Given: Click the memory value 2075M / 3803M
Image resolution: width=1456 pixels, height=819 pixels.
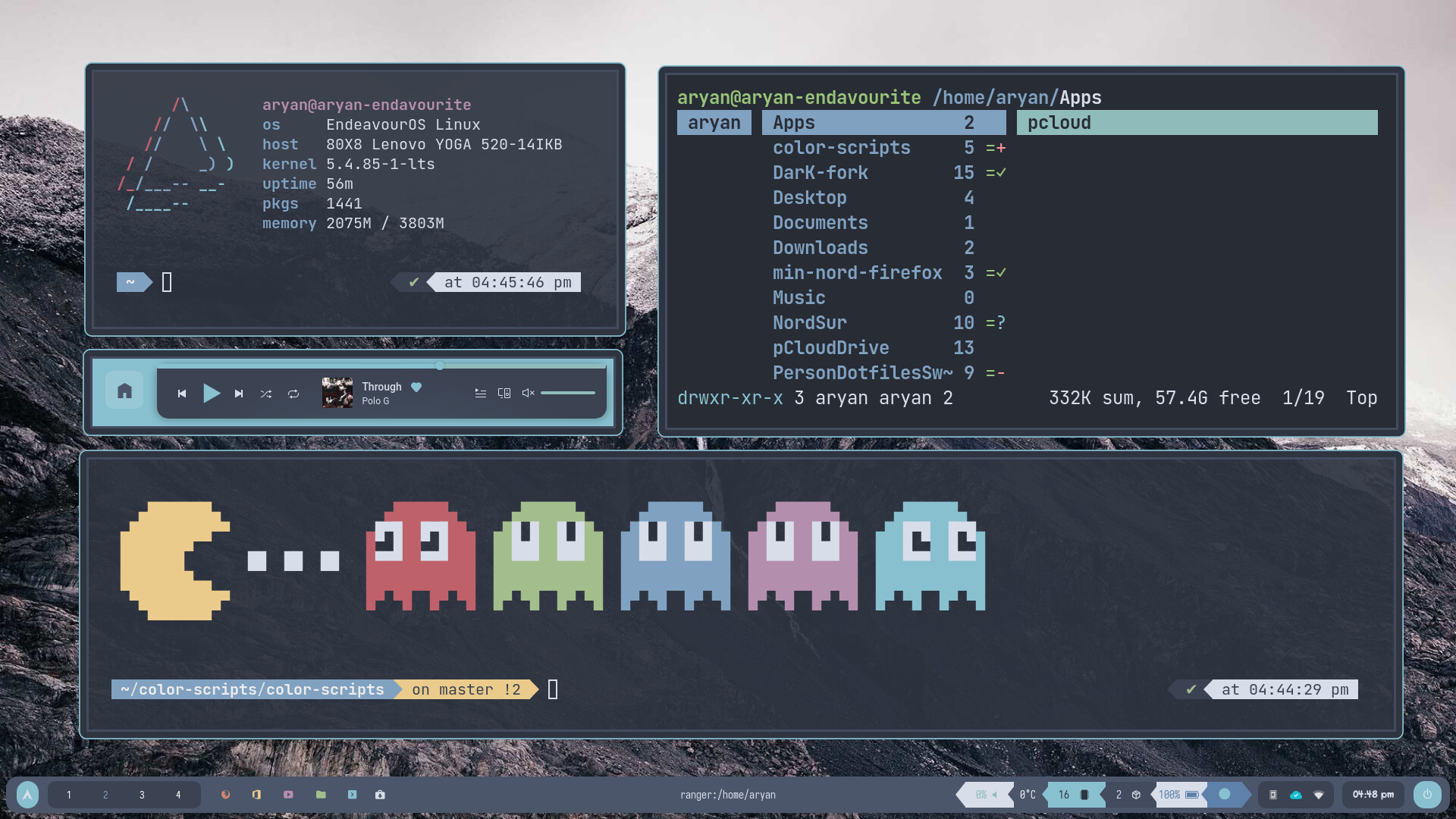Looking at the screenshot, I should coord(385,224).
